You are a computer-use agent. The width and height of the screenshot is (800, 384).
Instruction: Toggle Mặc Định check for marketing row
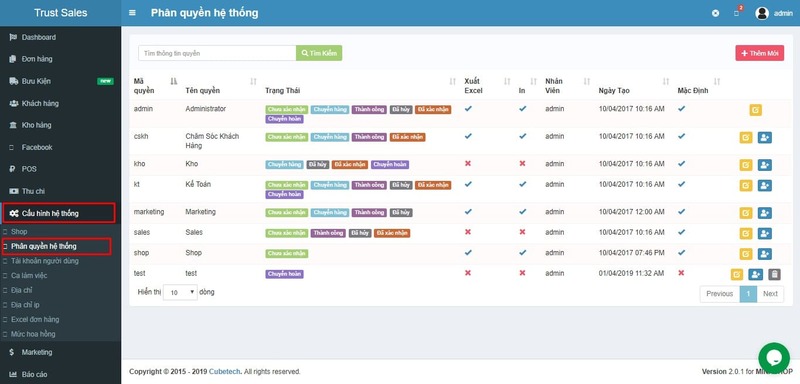point(681,212)
